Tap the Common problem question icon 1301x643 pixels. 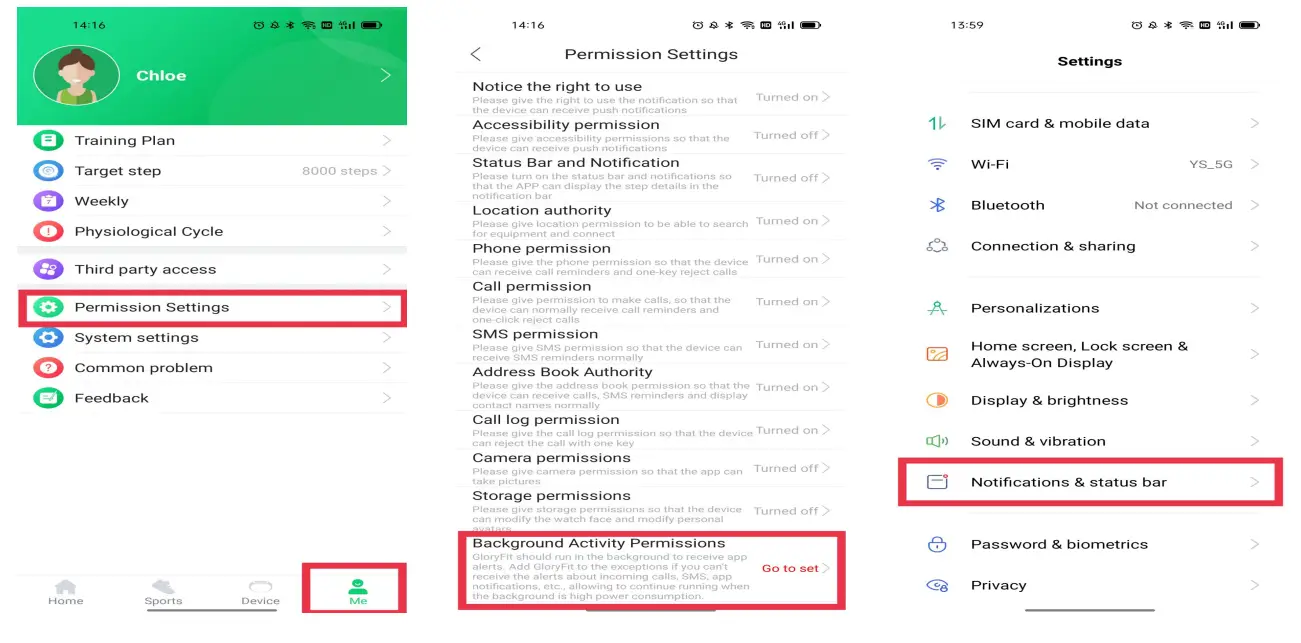[x=48, y=368]
